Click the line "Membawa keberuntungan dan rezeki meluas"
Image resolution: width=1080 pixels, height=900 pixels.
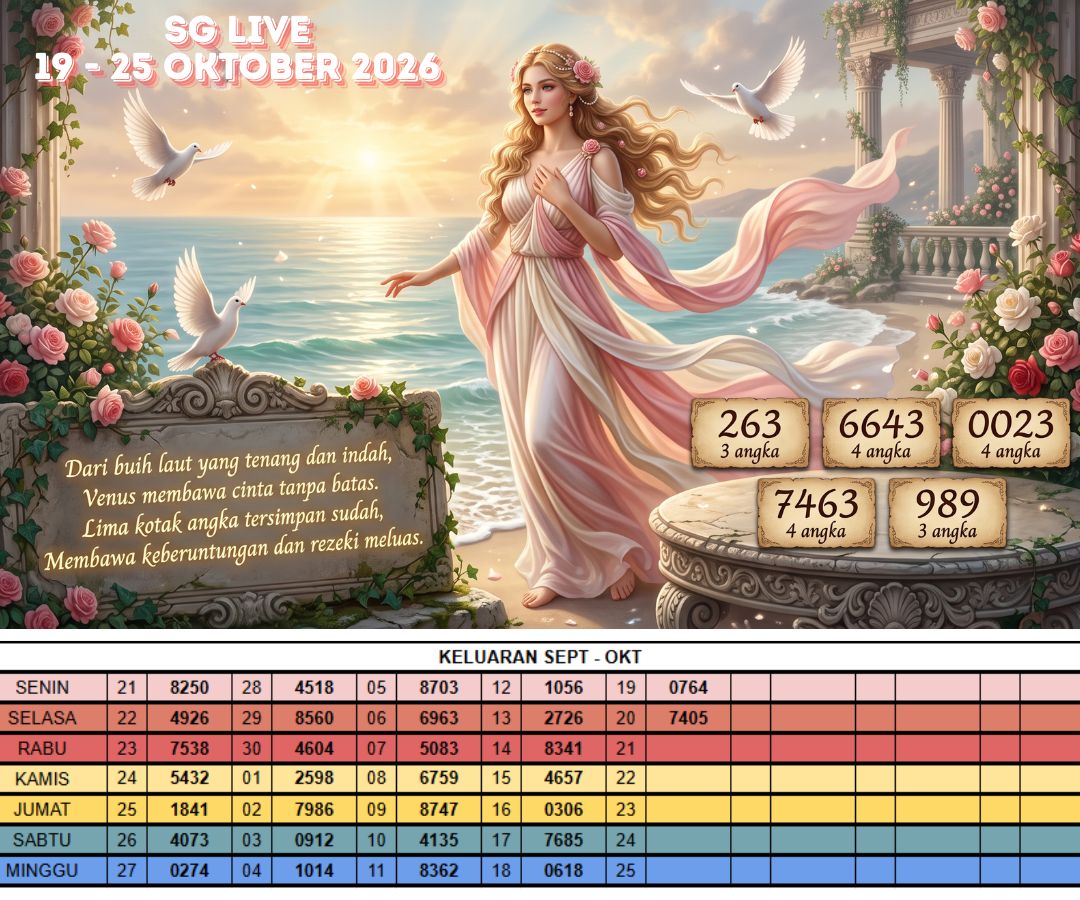(x=233, y=551)
